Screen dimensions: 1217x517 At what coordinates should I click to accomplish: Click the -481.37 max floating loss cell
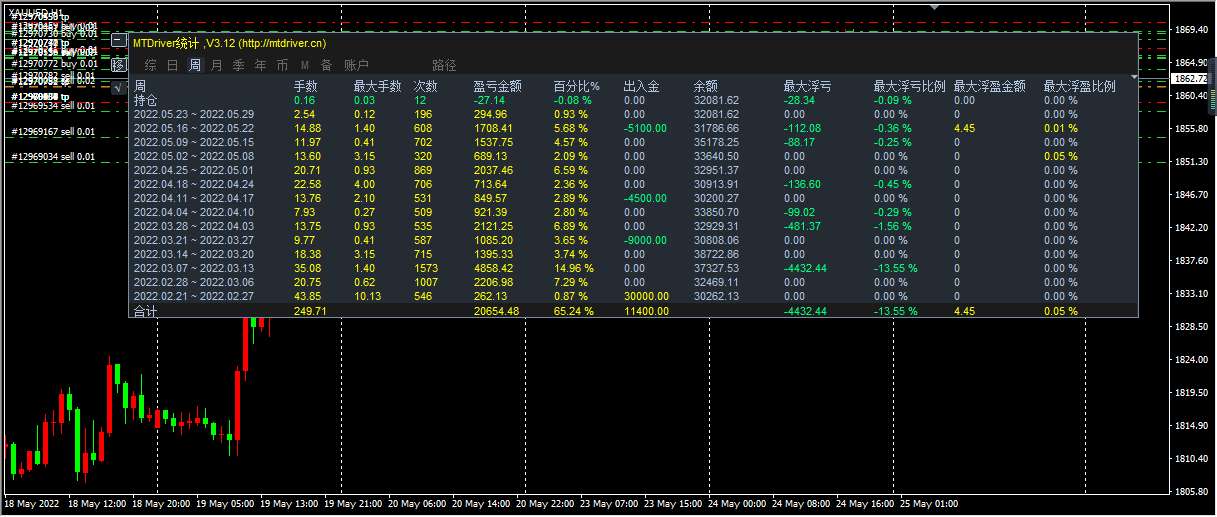[802, 226]
